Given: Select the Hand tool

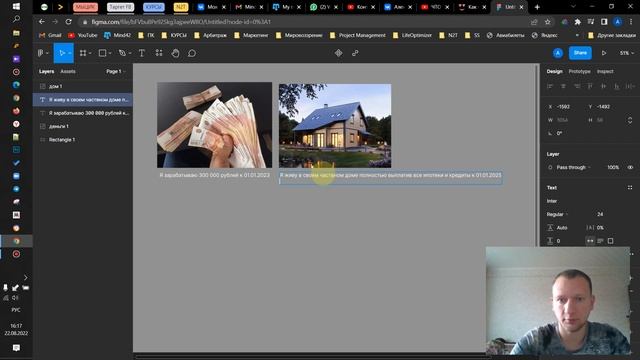Looking at the screenshot, I should [176, 53].
